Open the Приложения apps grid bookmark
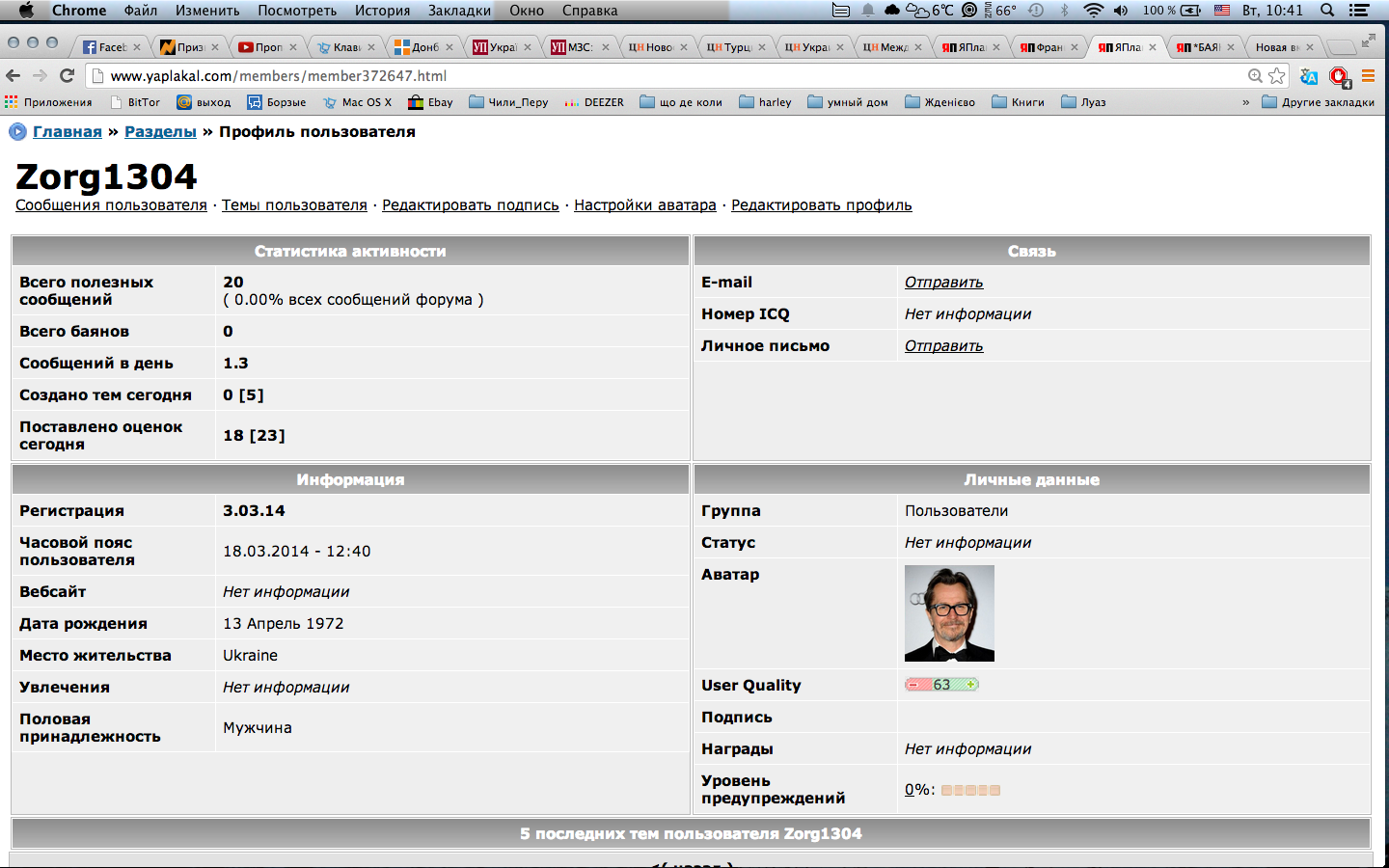The height and width of the screenshot is (868, 1389). (48, 102)
